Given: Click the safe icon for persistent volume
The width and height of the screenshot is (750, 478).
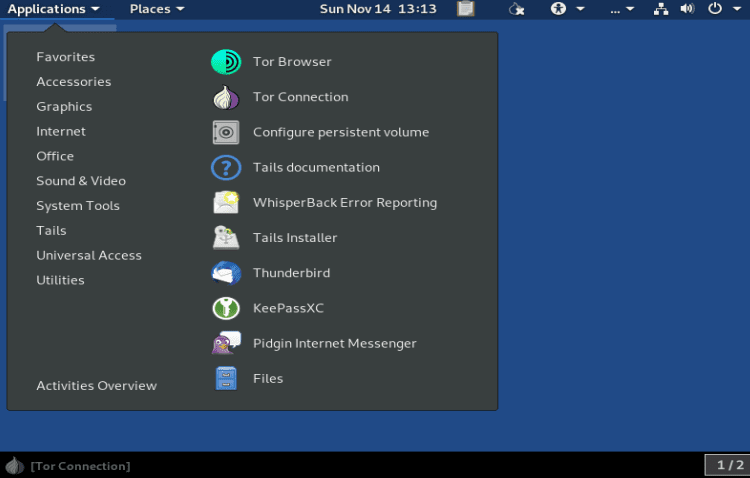Looking at the screenshot, I should coord(226,133).
